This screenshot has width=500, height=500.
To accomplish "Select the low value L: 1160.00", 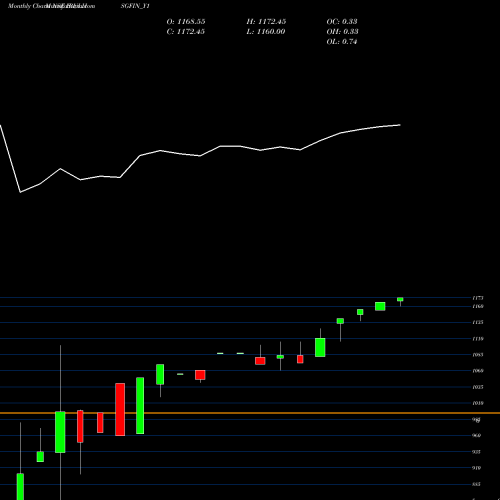I will click(x=266, y=31).
